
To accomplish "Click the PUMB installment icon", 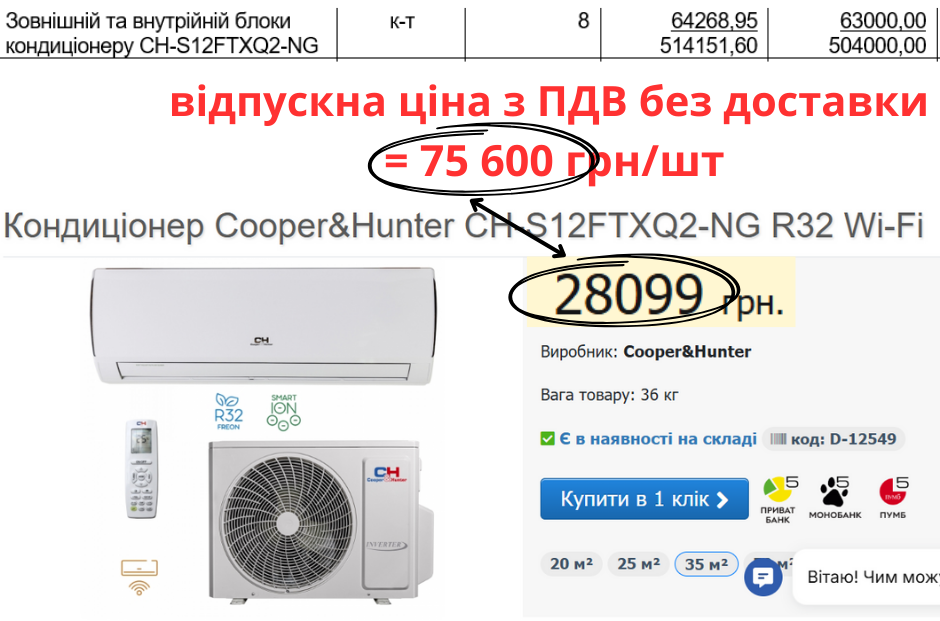I will [x=893, y=491].
